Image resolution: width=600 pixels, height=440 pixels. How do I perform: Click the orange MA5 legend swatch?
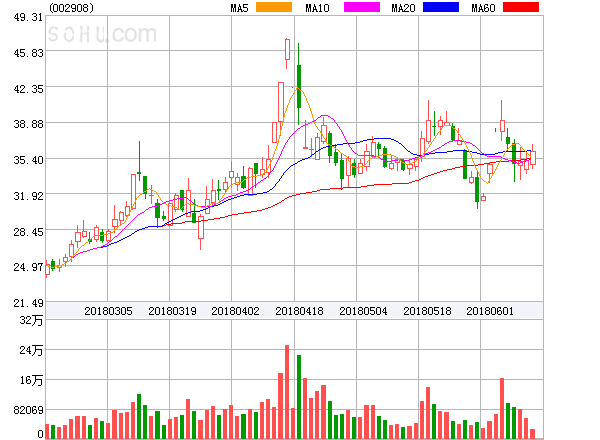click(x=274, y=7)
